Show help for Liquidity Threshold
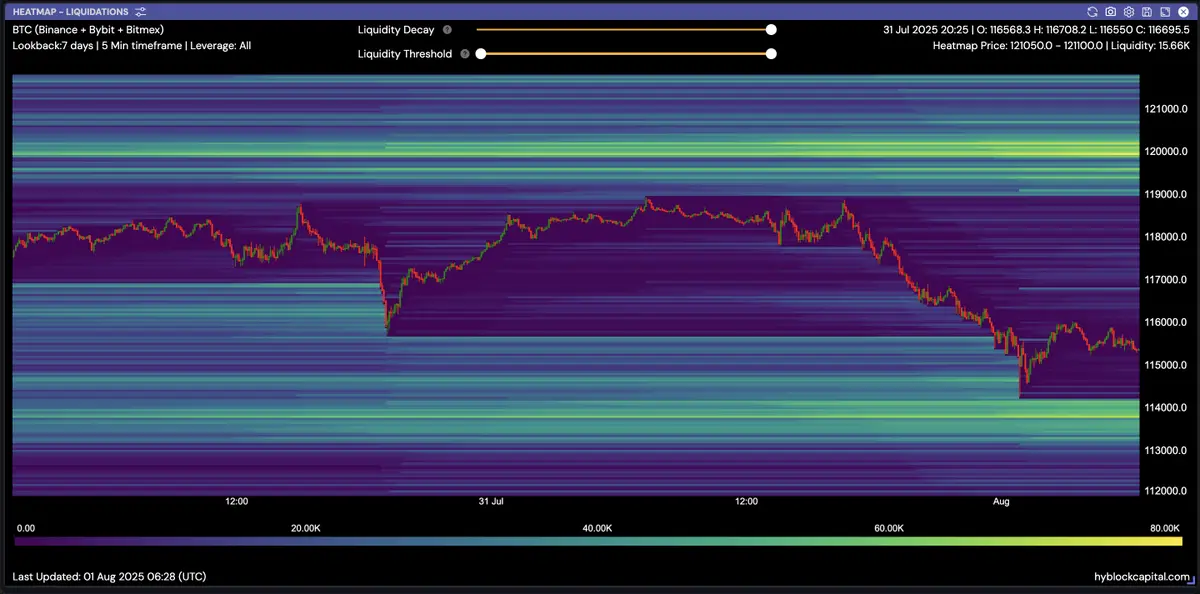 465,54
